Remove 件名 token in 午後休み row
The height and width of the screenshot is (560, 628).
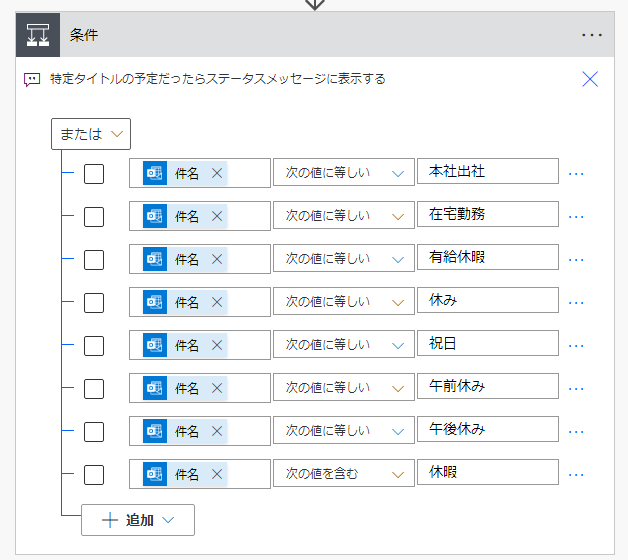pos(216,431)
